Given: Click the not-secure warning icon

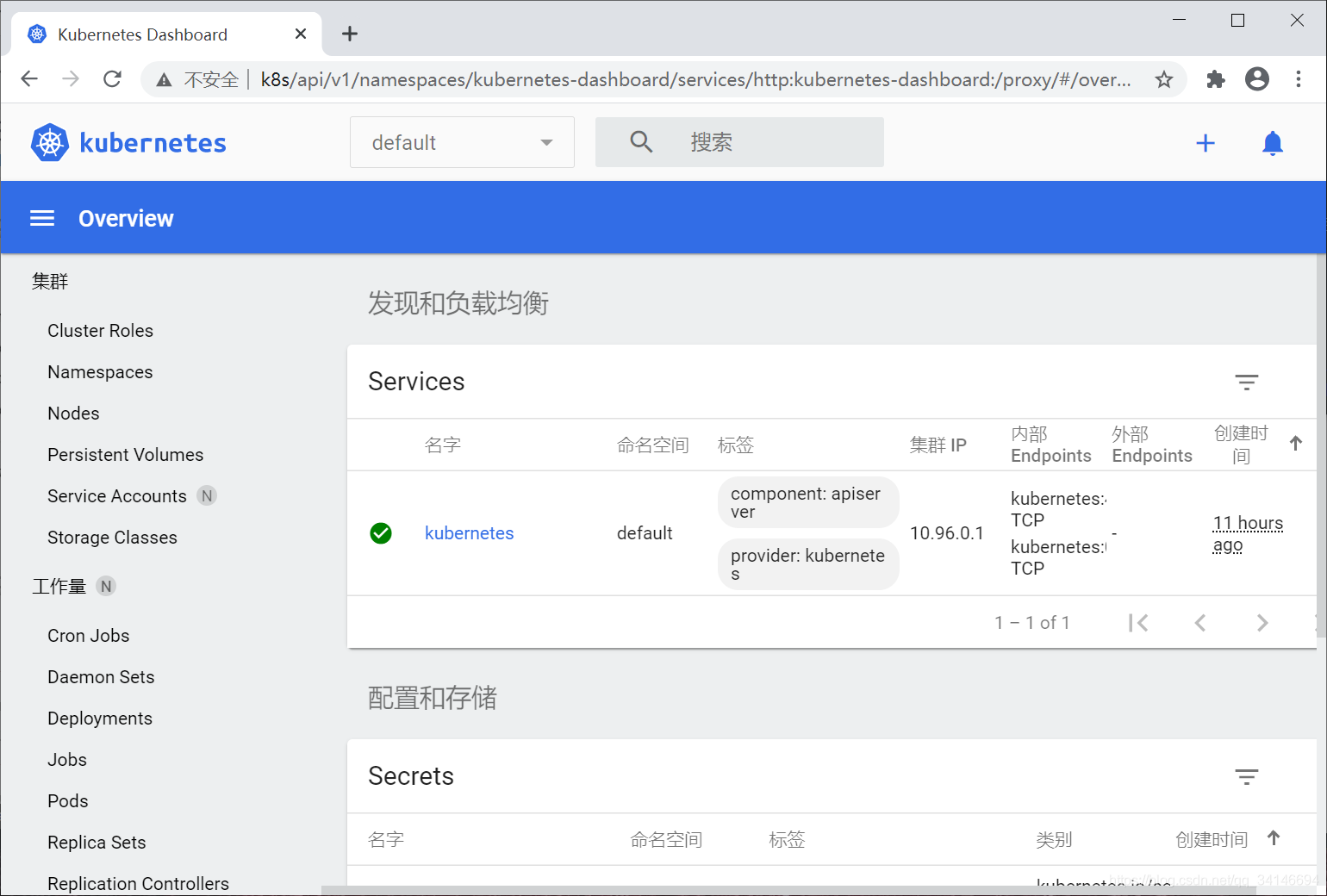Looking at the screenshot, I should 164,80.
